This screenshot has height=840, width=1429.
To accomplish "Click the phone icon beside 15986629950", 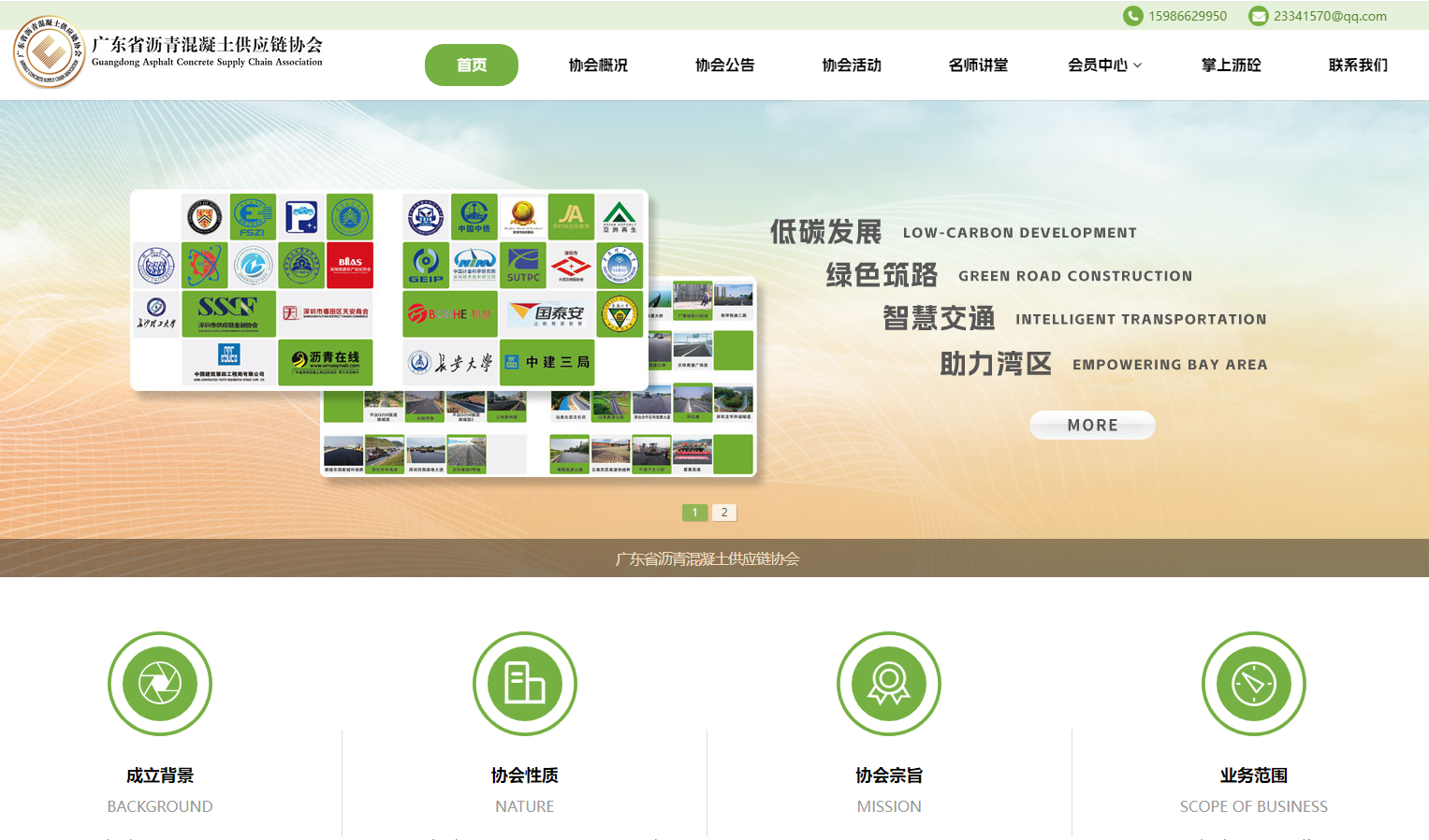I will click(1132, 16).
